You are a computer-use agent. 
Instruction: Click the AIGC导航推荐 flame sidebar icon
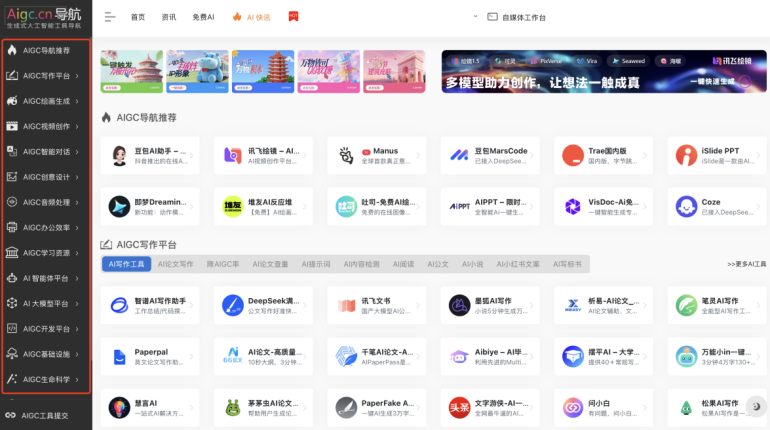[12, 50]
